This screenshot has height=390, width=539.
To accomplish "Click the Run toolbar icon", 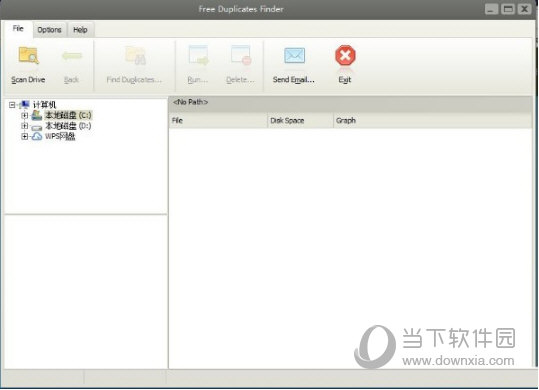I will tap(198, 55).
